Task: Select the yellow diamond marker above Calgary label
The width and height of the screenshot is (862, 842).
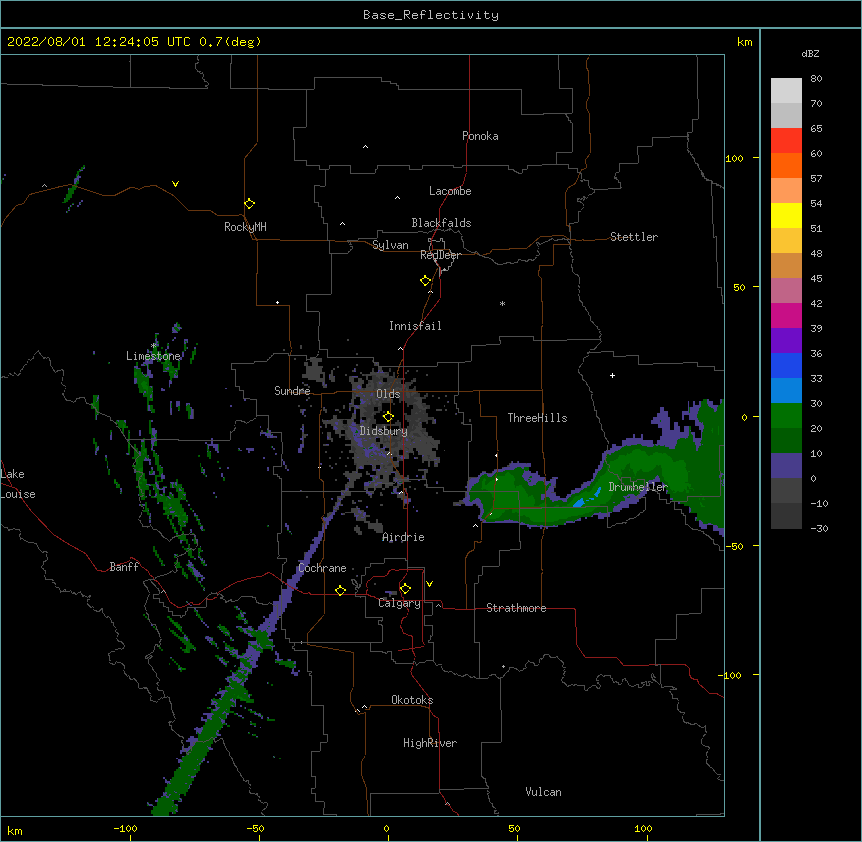Action: (405, 589)
